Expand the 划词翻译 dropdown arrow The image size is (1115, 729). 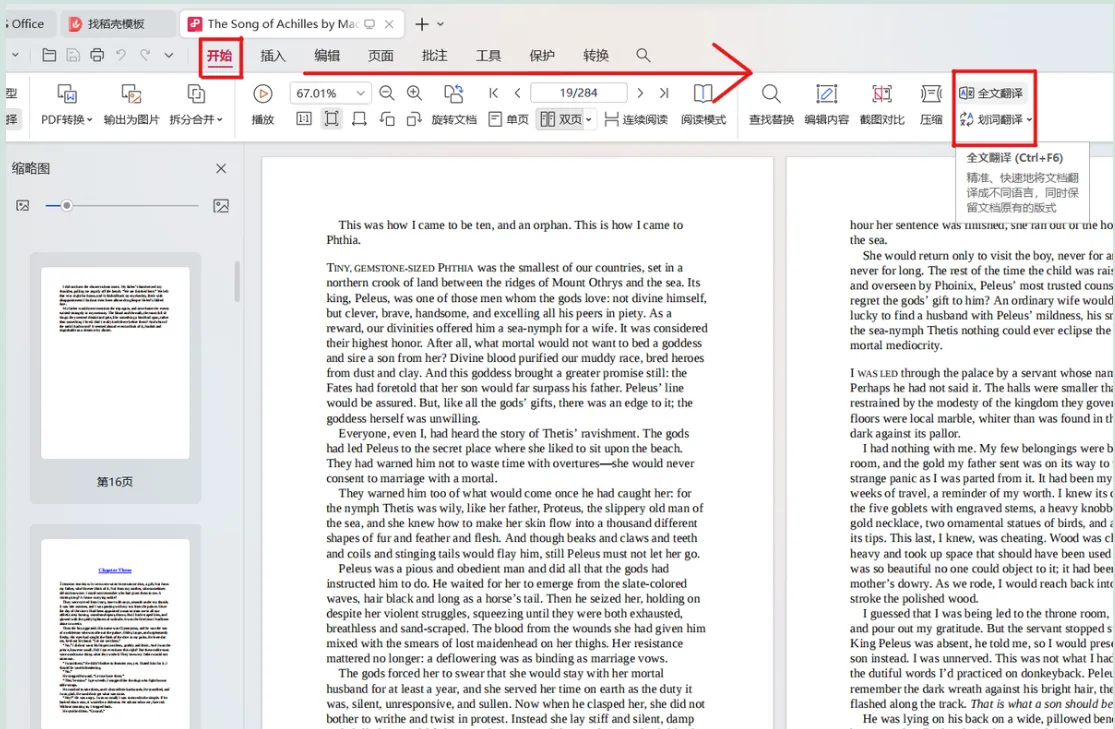[x=1029, y=119]
